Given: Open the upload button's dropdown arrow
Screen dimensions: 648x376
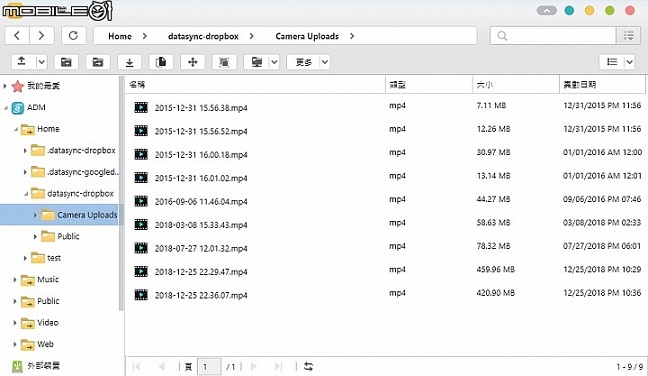Looking at the screenshot, I should pyautogui.click(x=41, y=62).
